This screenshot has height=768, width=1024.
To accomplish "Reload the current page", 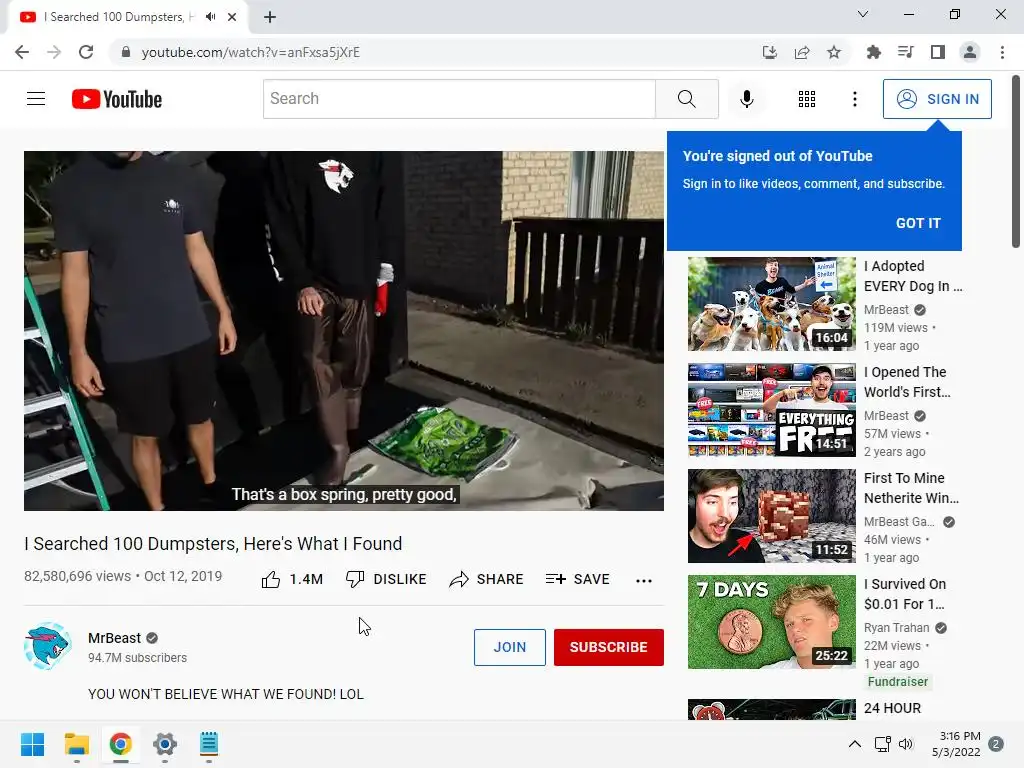I will pos(86,52).
